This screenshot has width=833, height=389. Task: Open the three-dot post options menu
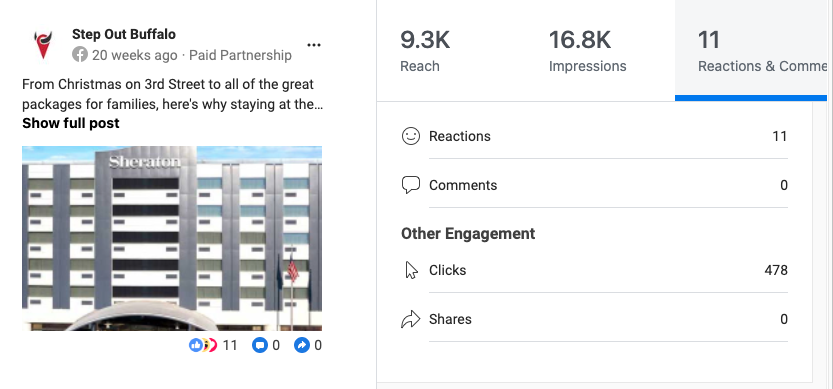(x=314, y=45)
